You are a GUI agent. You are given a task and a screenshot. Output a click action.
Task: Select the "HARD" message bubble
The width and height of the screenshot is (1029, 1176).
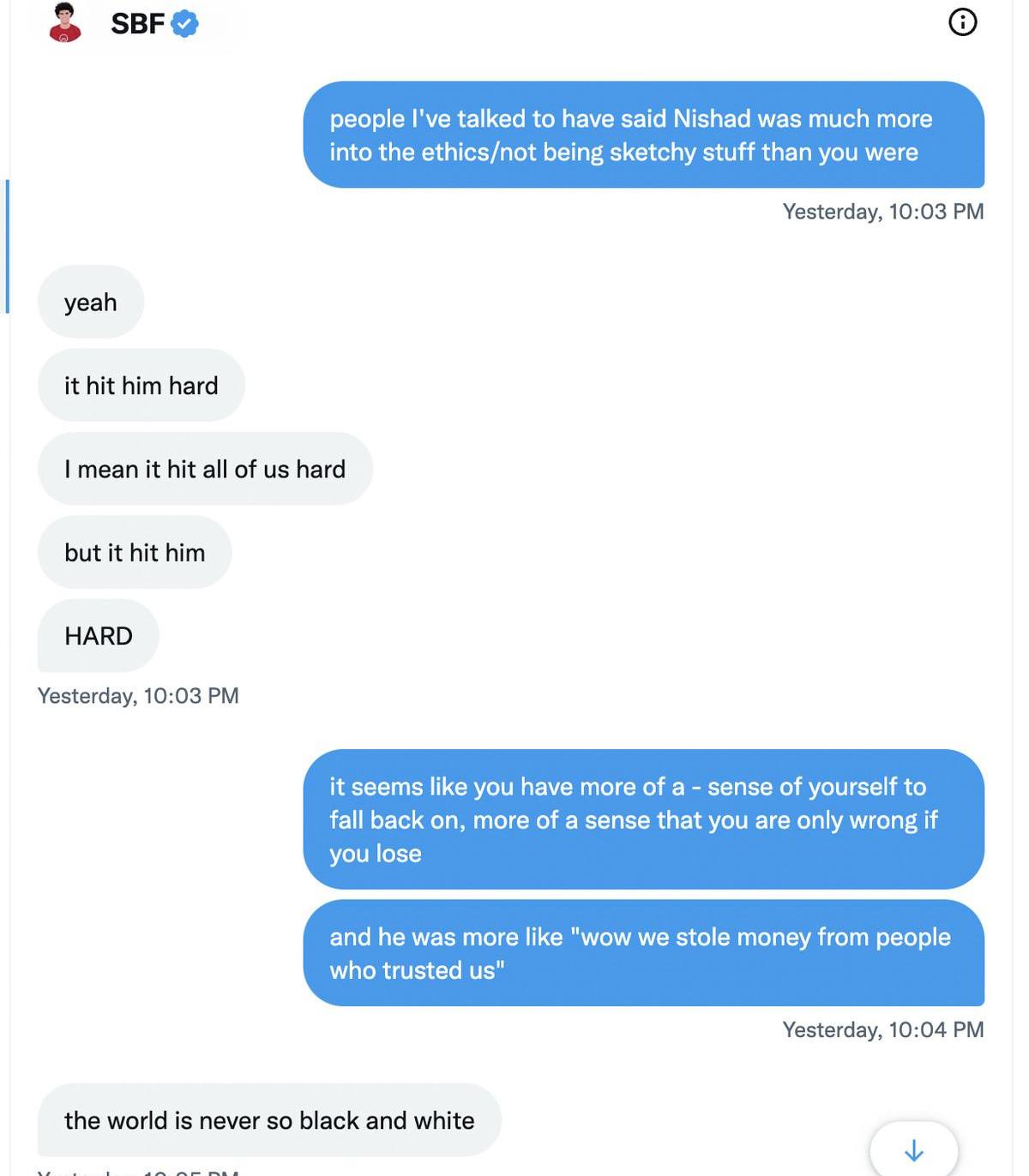(x=99, y=635)
